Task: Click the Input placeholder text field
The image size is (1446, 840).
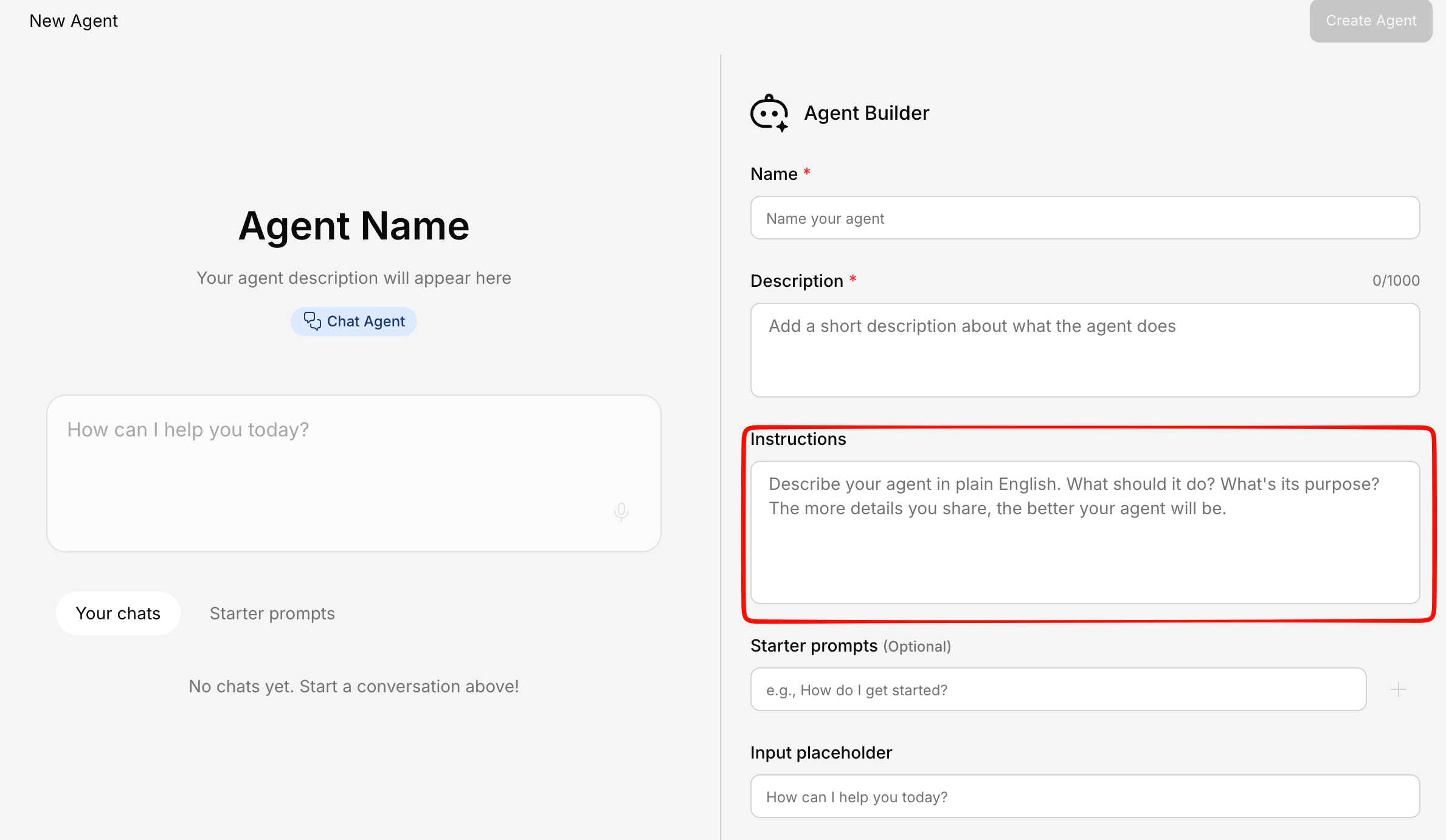Action: pos(1085,797)
